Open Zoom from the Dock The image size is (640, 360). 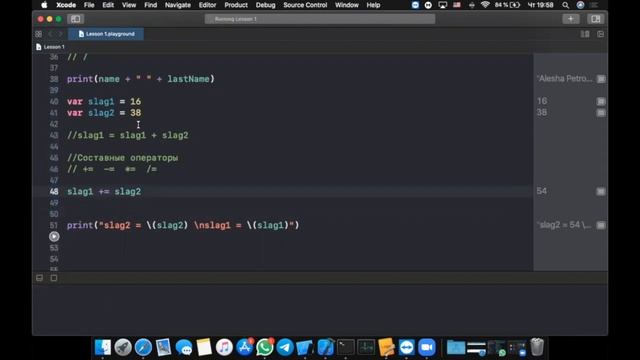[427, 347]
